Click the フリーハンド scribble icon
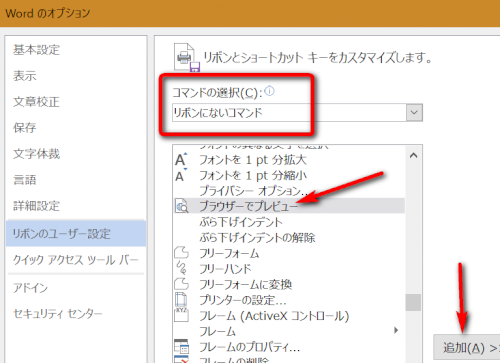The height and width of the screenshot is (363, 500). click(181, 269)
